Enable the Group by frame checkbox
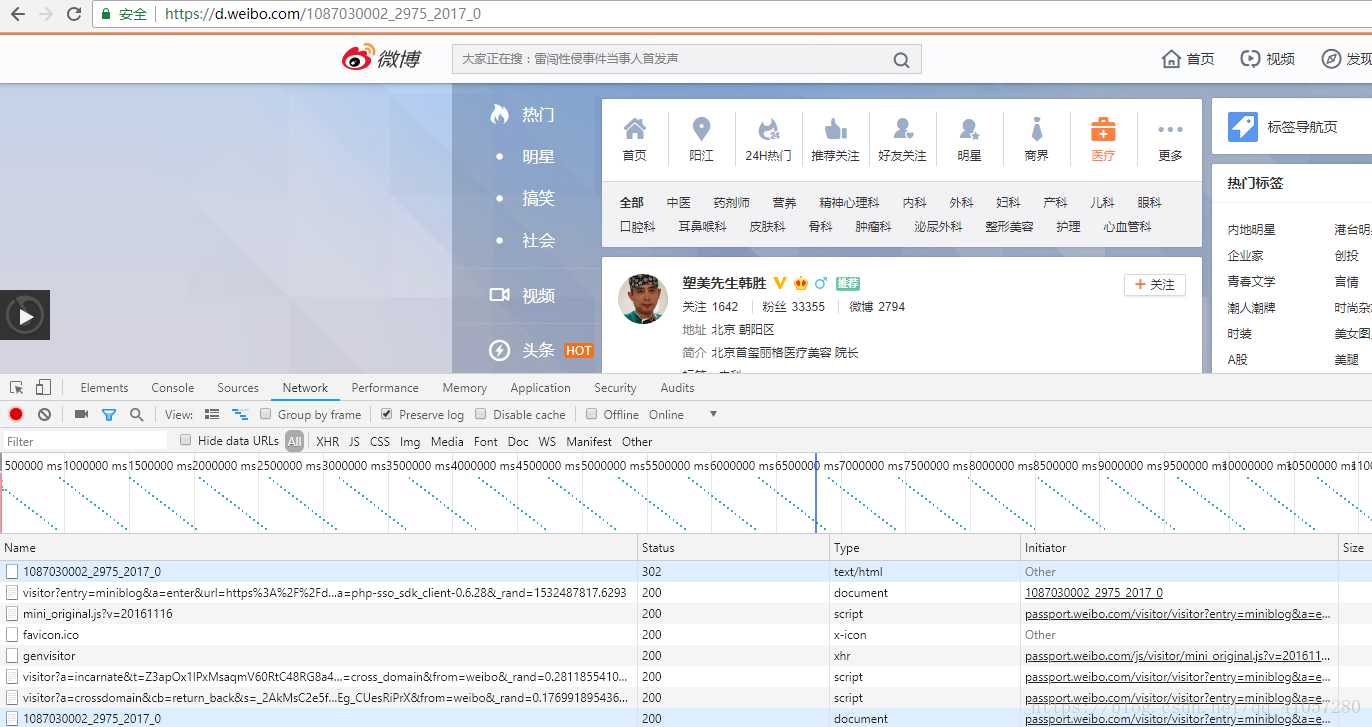1372x727 pixels. click(266, 414)
